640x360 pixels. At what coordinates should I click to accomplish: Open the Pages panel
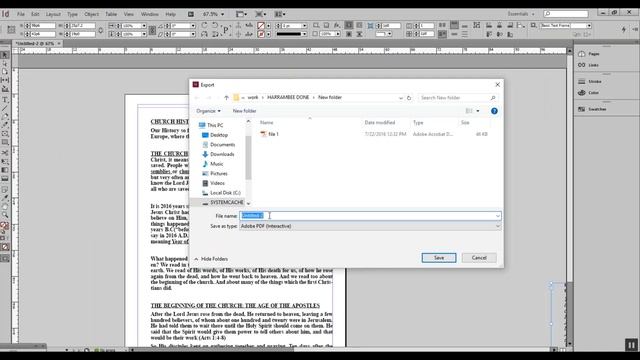coord(589,54)
